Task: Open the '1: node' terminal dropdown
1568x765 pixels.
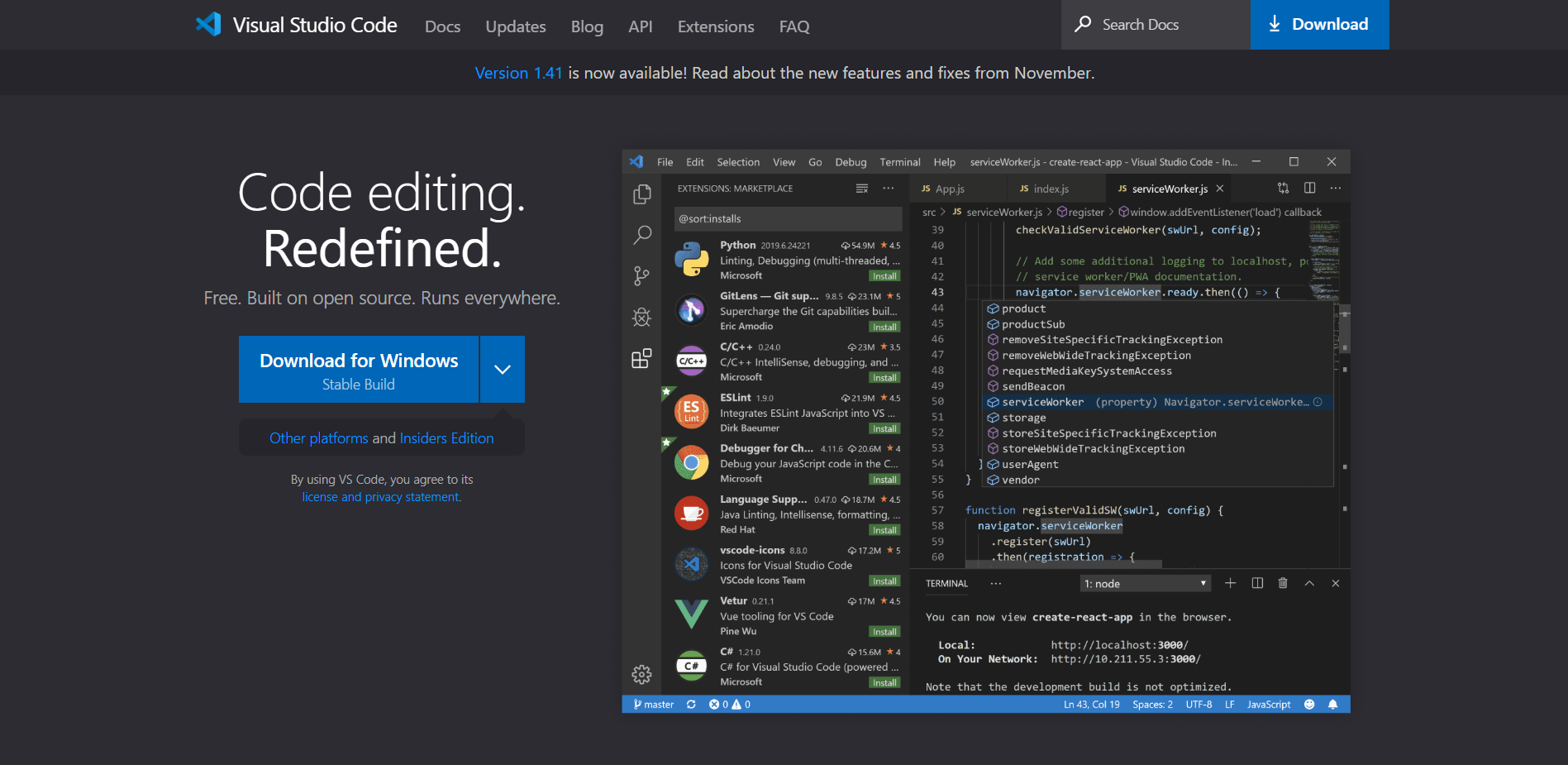Action: click(x=1146, y=584)
